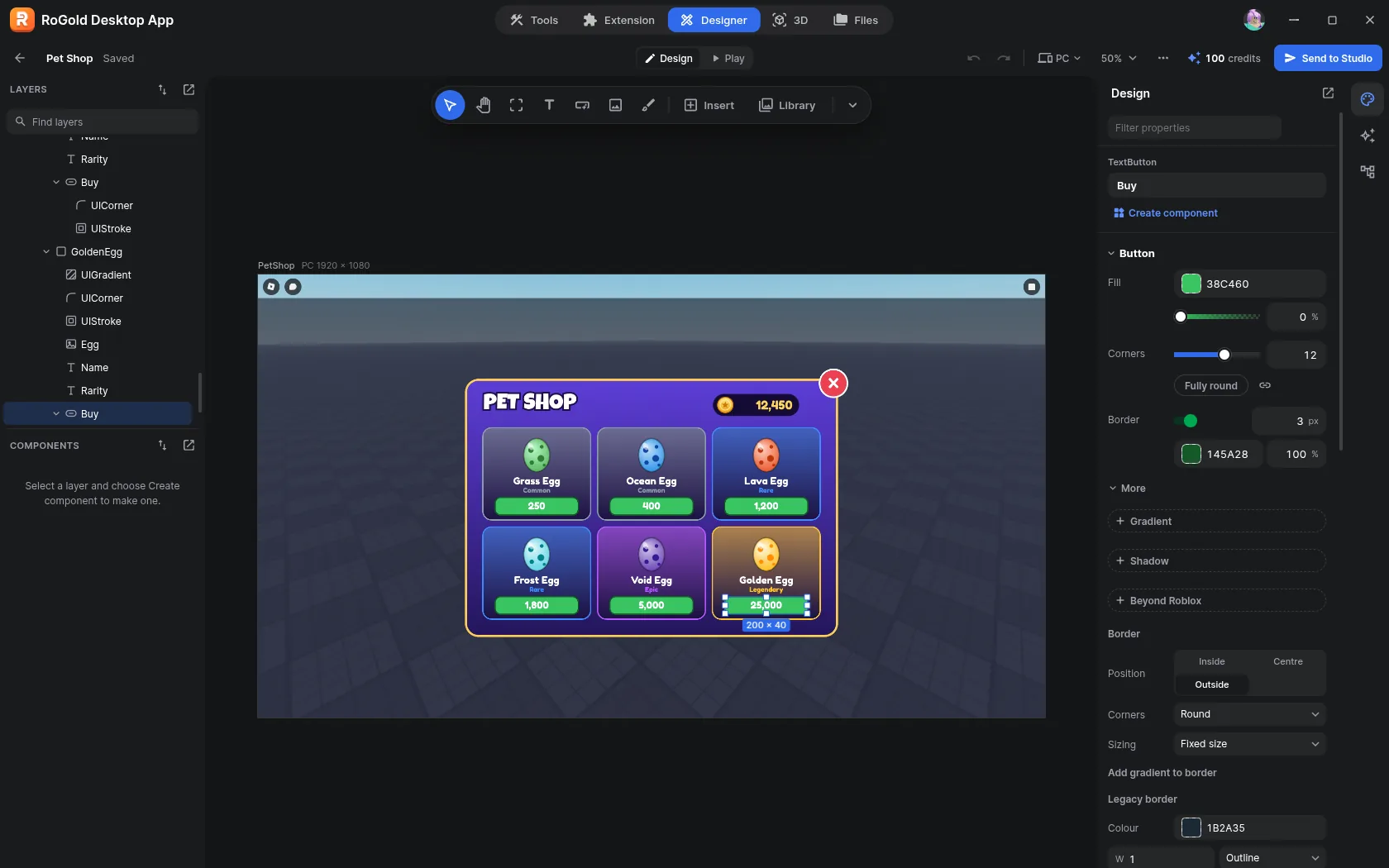Collapse the Button section
1389x868 pixels.
tap(1111, 254)
